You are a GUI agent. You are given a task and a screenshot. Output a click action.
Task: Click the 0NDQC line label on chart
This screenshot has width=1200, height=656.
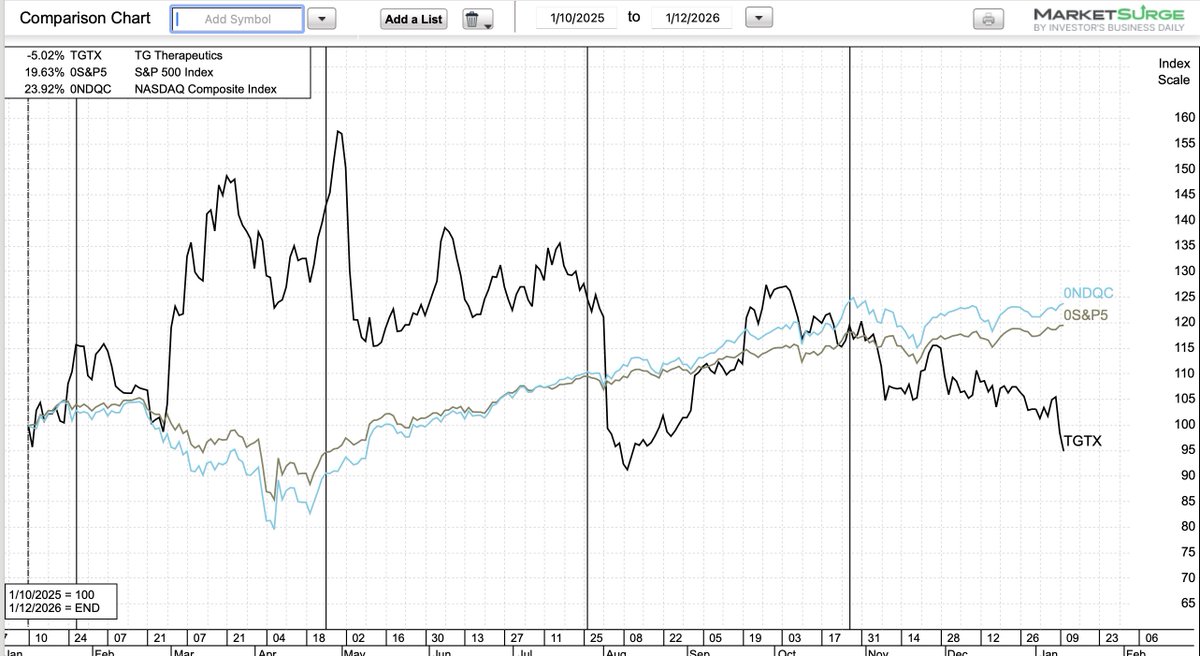[x=1088, y=293]
